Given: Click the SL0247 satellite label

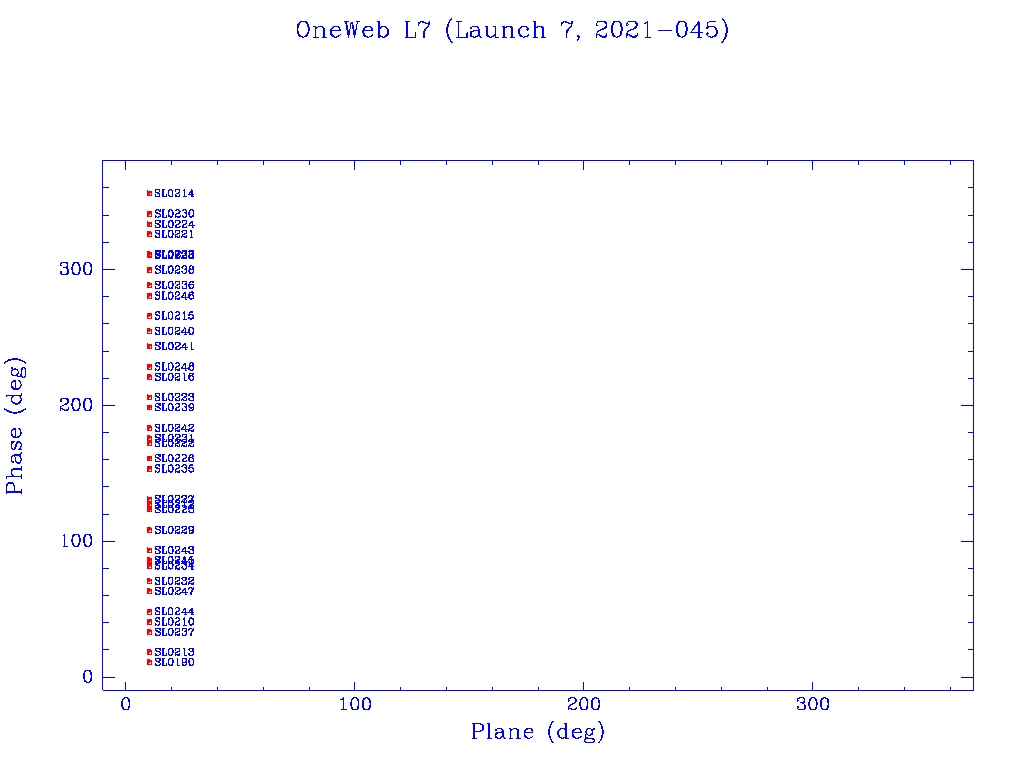Looking at the screenshot, I should (x=174, y=591).
